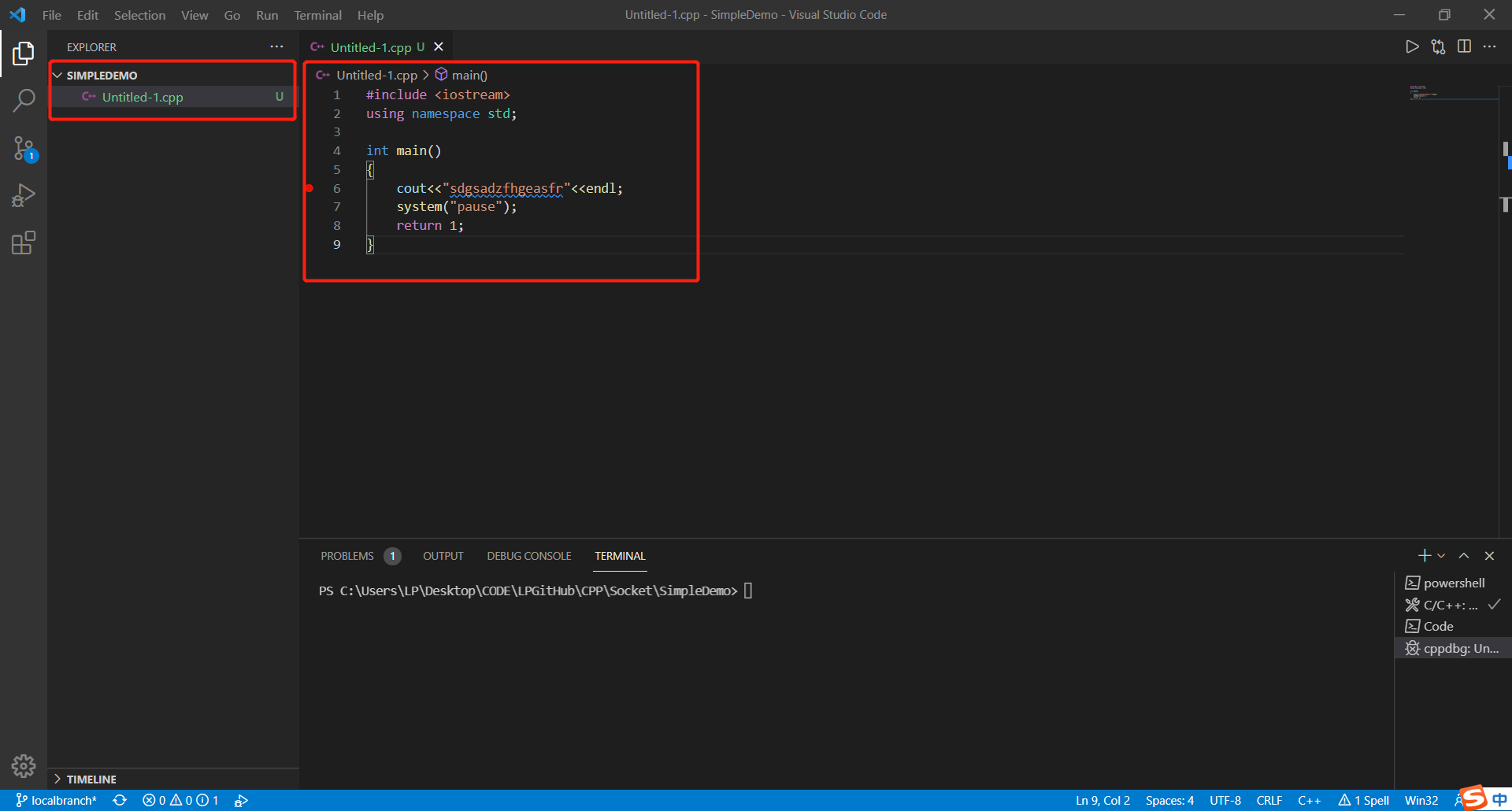Switch to the DEBUG CONSOLE tab
Image resolution: width=1512 pixels, height=811 pixels.
tap(529, 556)
